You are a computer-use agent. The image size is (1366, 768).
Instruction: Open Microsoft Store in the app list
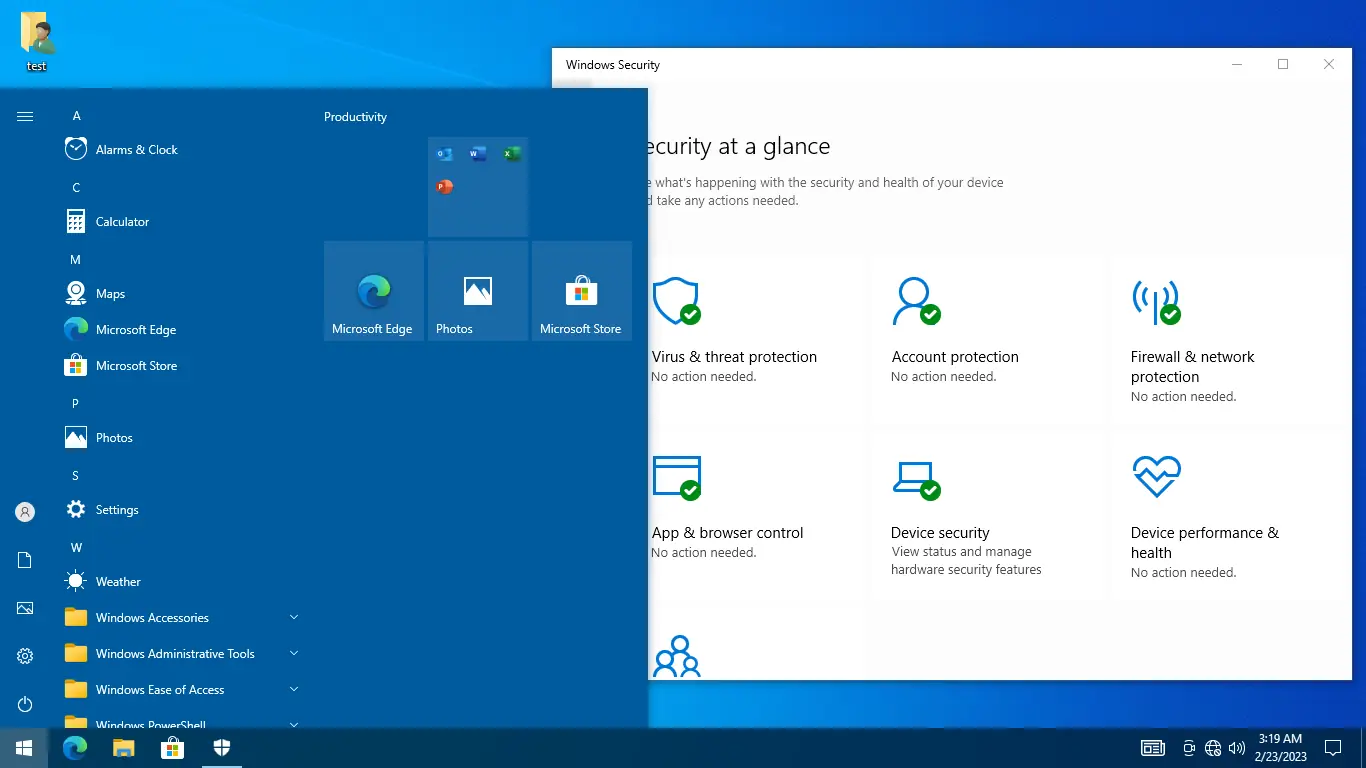(183, 366)
